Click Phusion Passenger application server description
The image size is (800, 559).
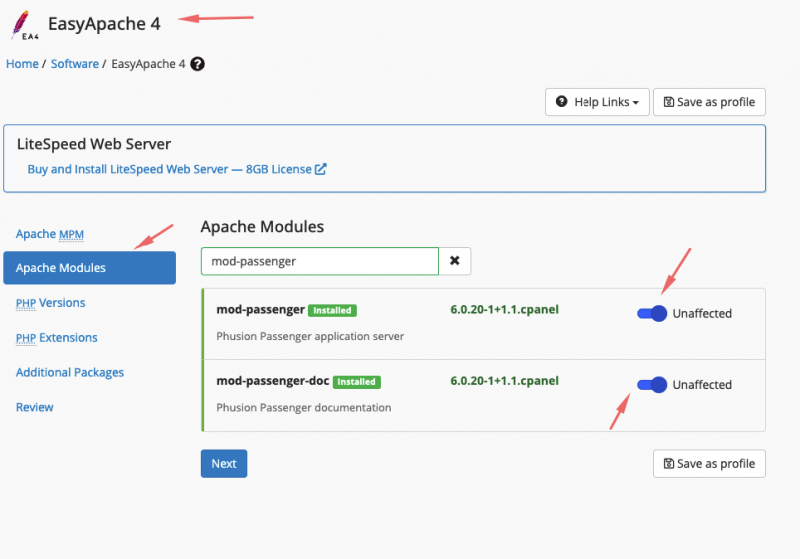pyautogui.click(x=310, y=336)
